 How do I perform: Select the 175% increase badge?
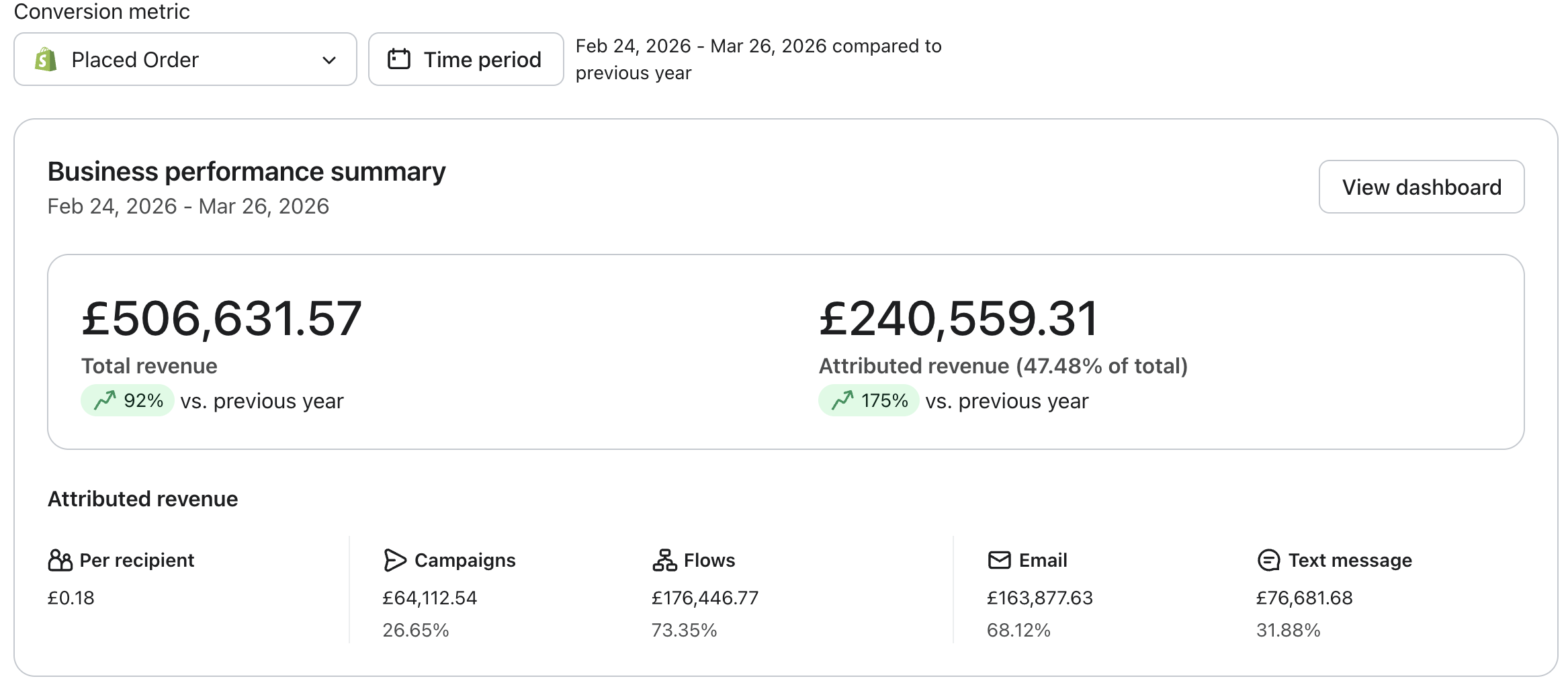[869, 400]
